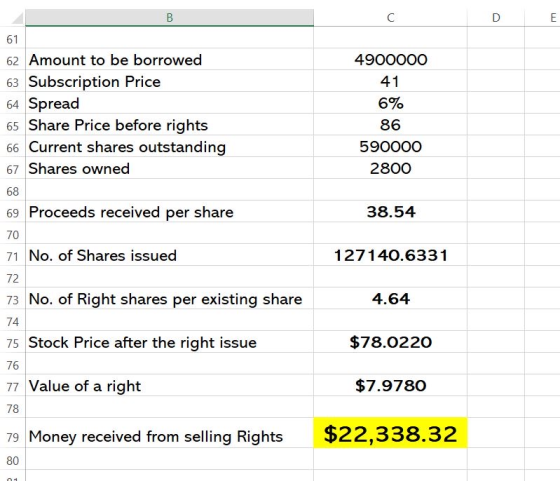Click value $78.0220
560x481 pixels.
point(390,342)
